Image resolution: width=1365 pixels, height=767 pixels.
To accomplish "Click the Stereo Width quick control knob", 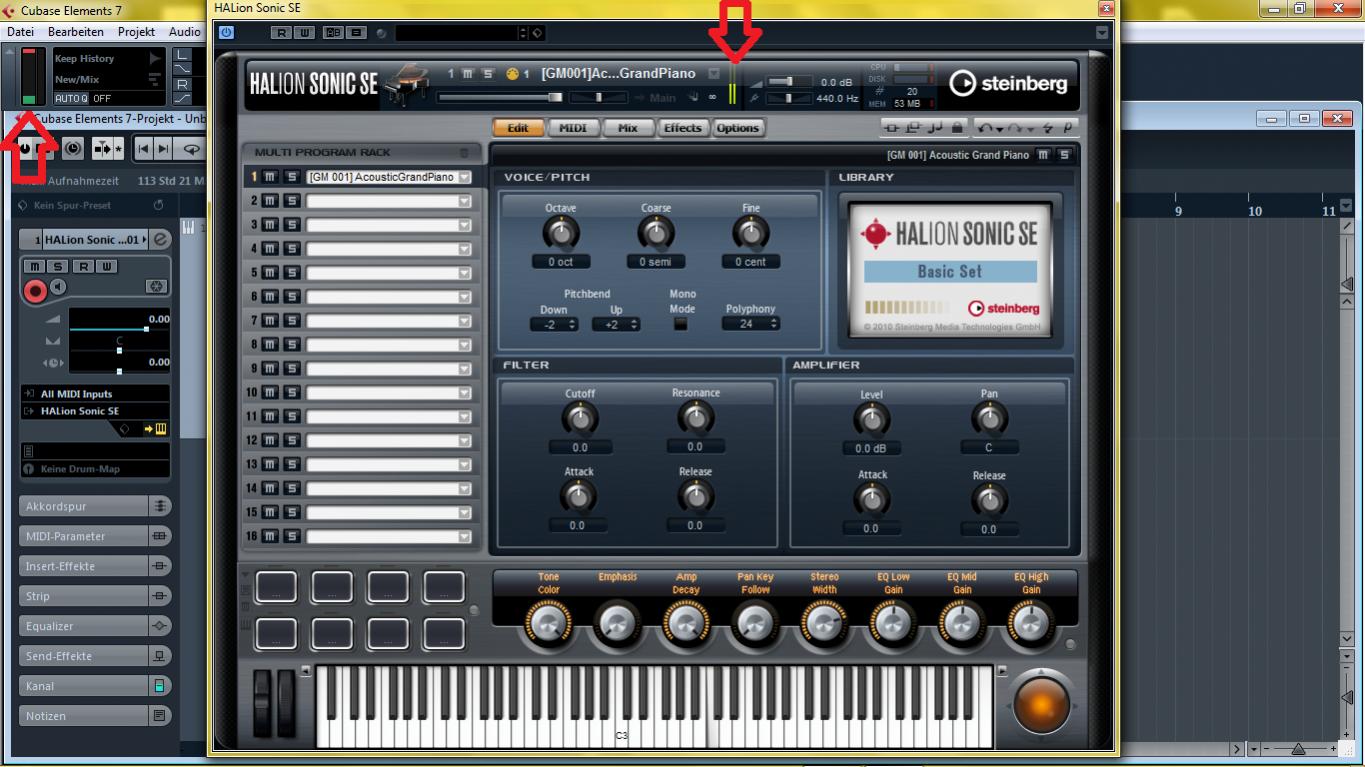I will tap(823, 624).
